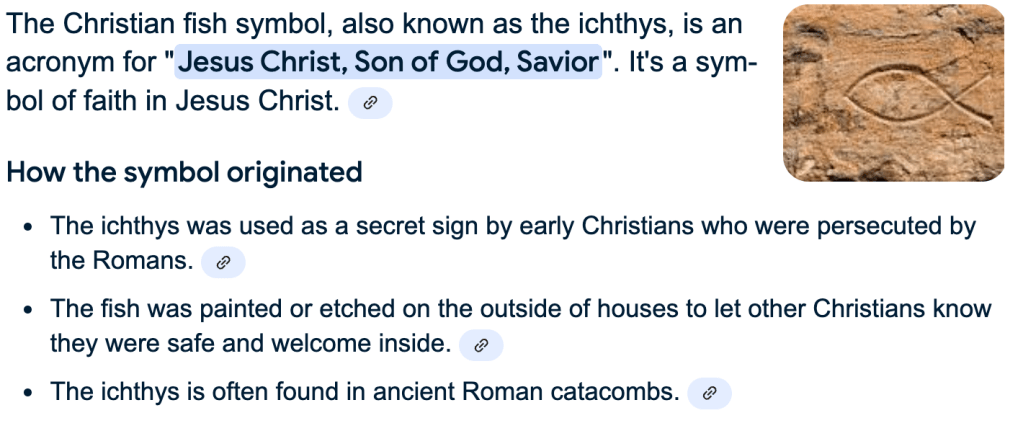Click source link icon after 'the Romans.'

(223, 263)
